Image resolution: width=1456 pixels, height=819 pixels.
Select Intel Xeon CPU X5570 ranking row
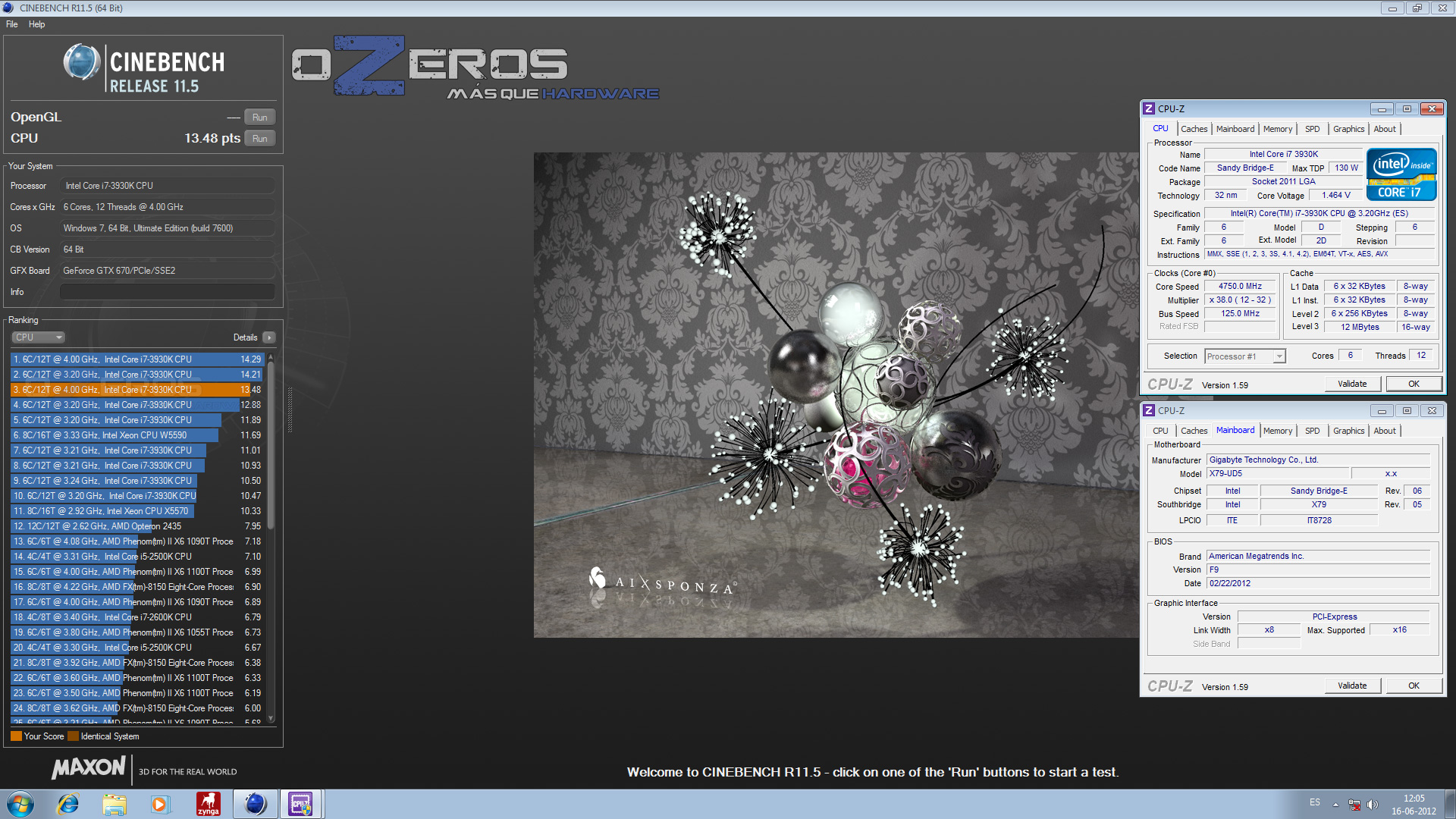[x=137, y=511]
